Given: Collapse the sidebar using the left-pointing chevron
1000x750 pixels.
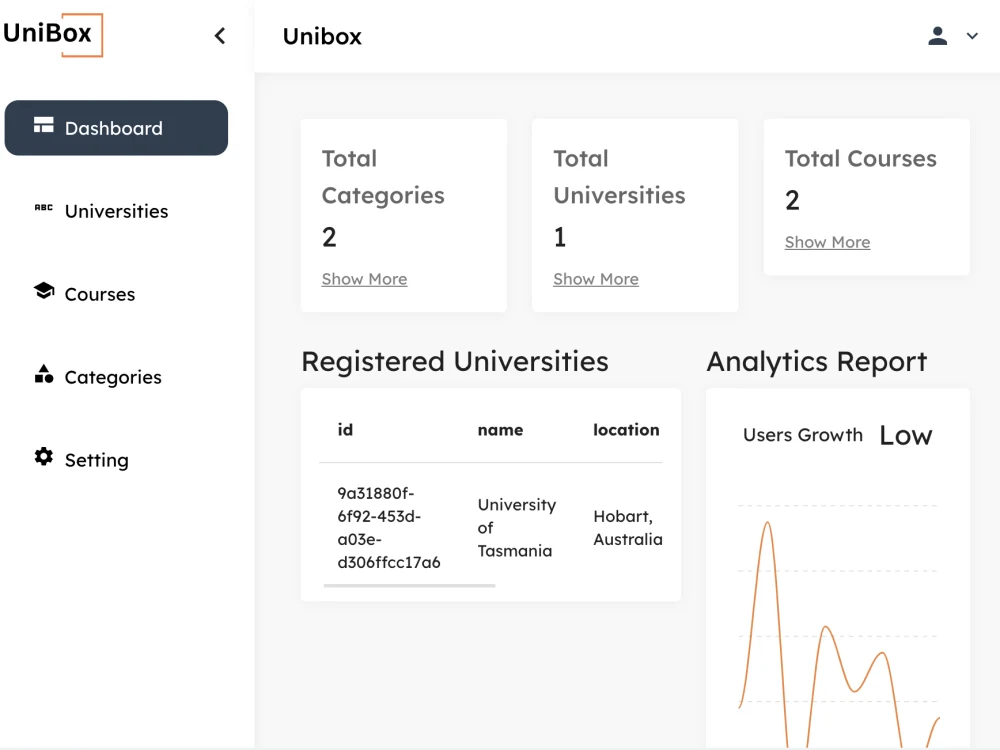Looking at the screenshot, I should tap(220, 34).
